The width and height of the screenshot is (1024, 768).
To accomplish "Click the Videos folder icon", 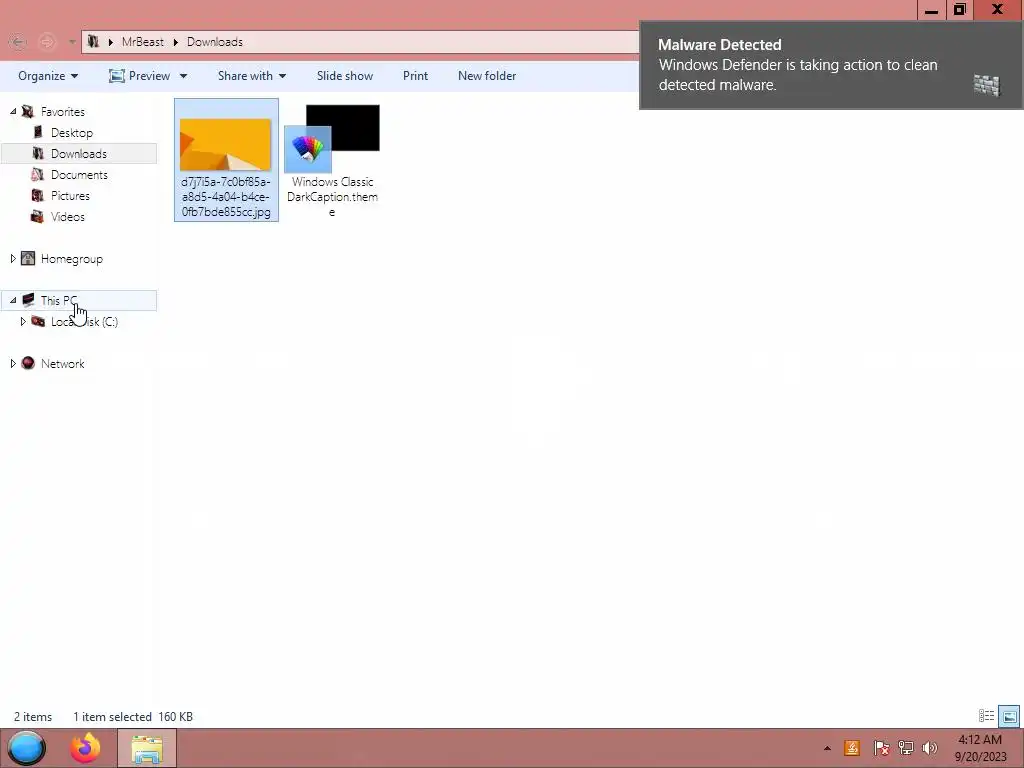I will [x=38, y=216].
